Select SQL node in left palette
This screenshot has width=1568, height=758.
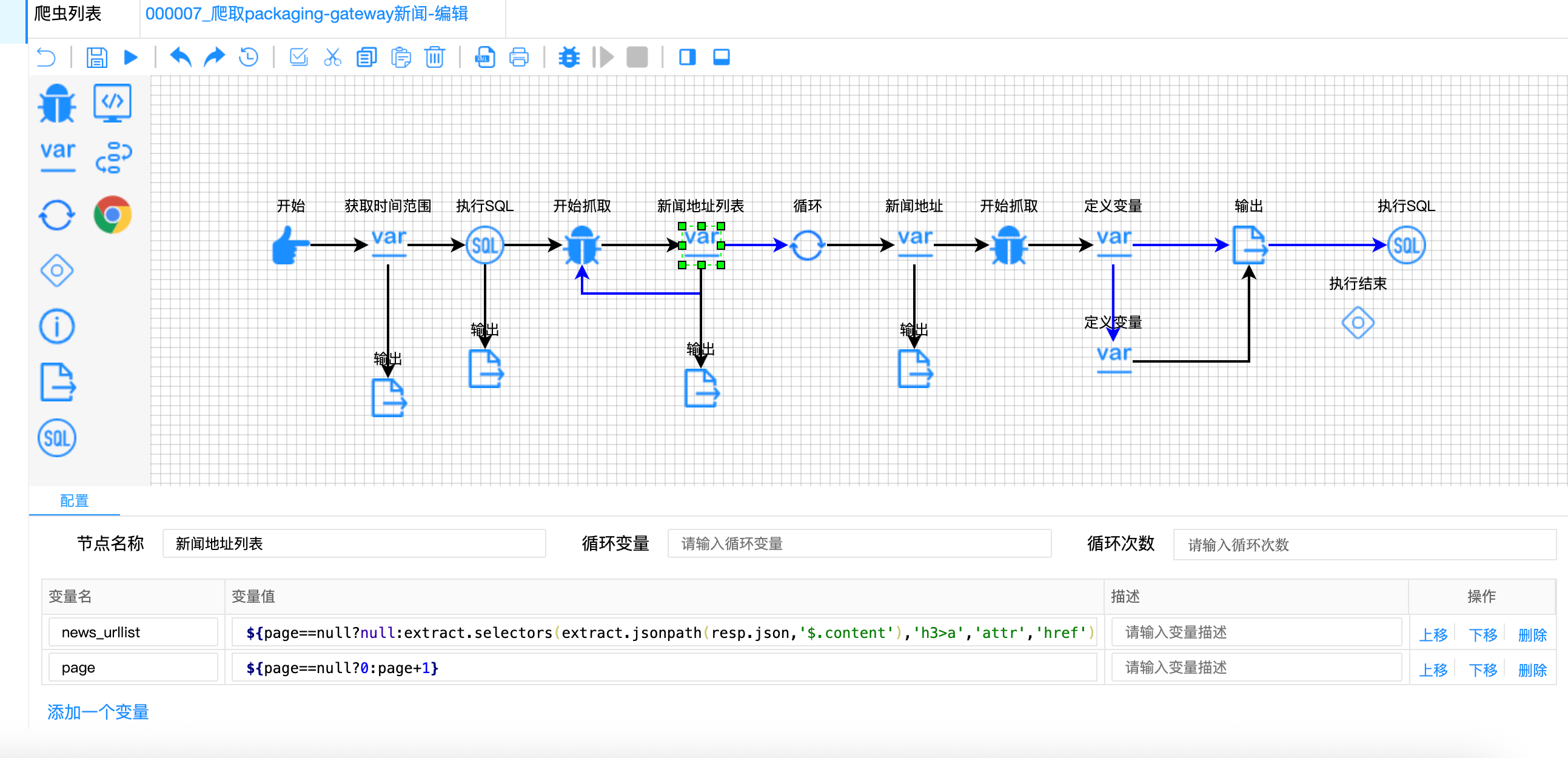(x=56, y=438)
